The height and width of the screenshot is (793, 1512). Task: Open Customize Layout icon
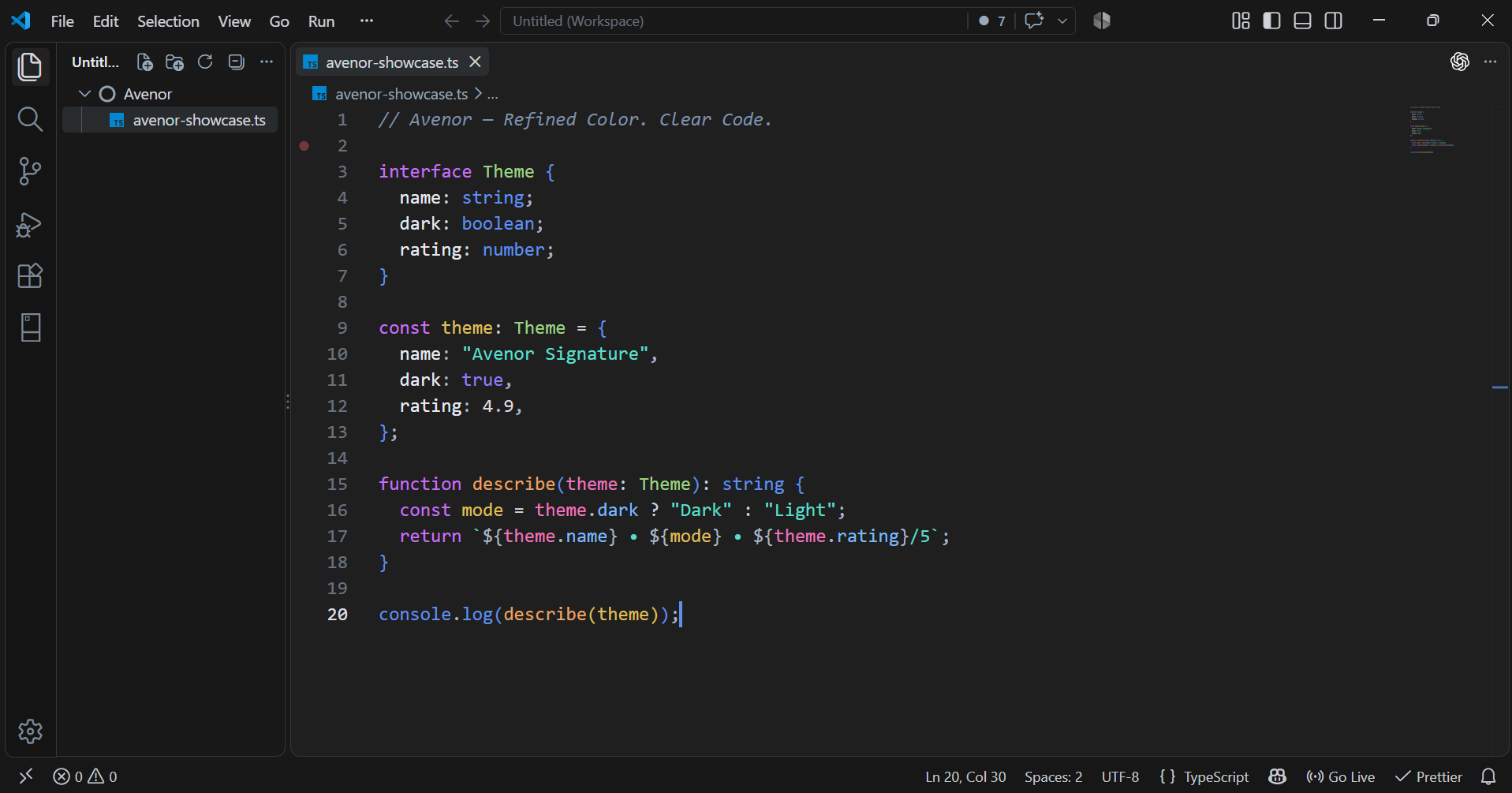[x=1241, y=21]
